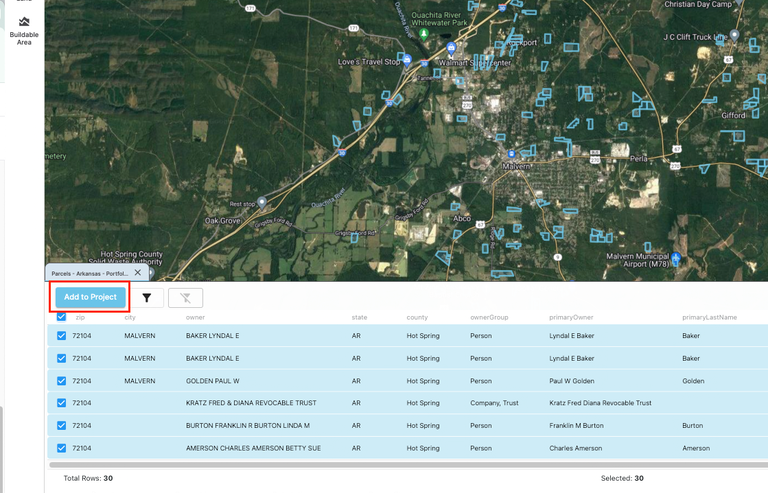Open the Buildable Area tool
This screenshot has width=768, height=493.
coord(24,31)
